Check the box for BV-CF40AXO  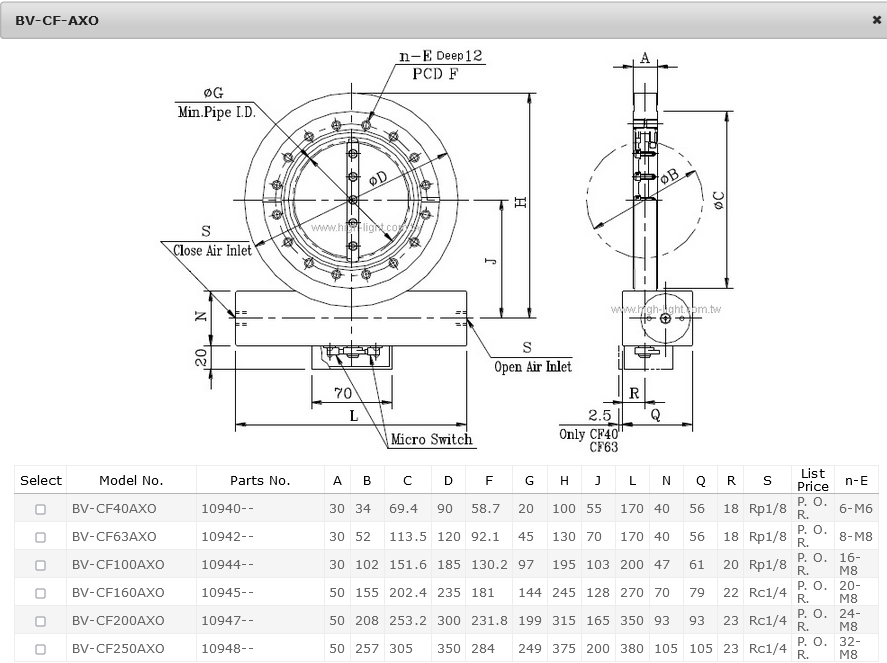pyautogui.click(x=41, y=509)
